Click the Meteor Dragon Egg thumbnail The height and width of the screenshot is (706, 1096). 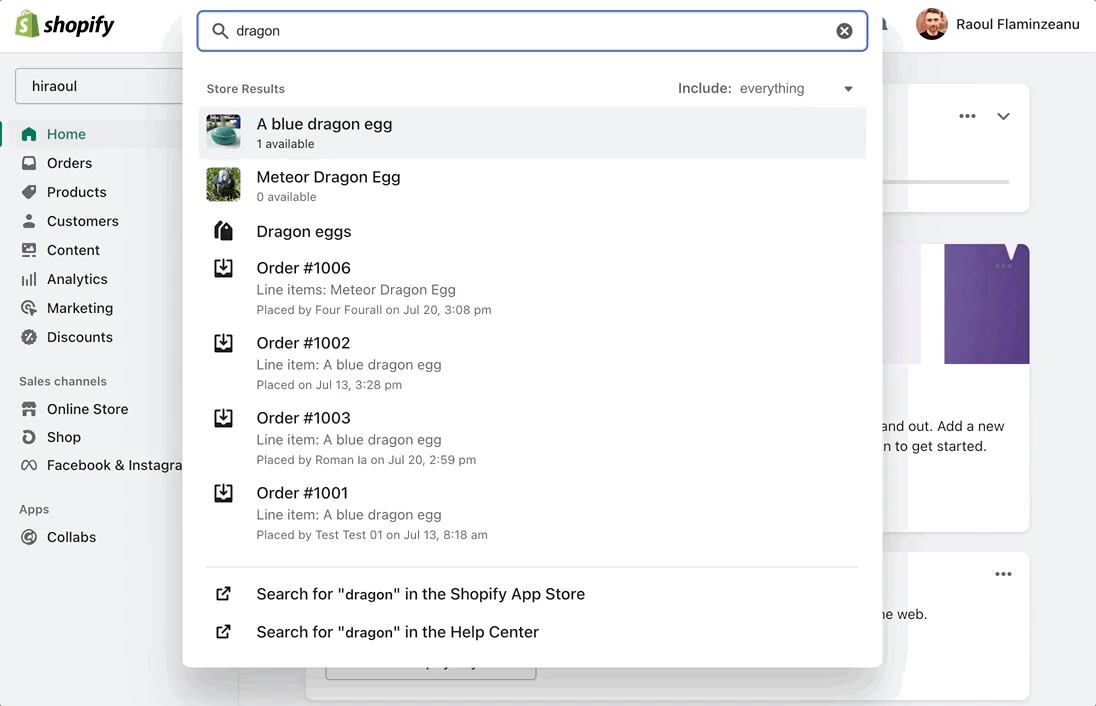tap(224, 185)
